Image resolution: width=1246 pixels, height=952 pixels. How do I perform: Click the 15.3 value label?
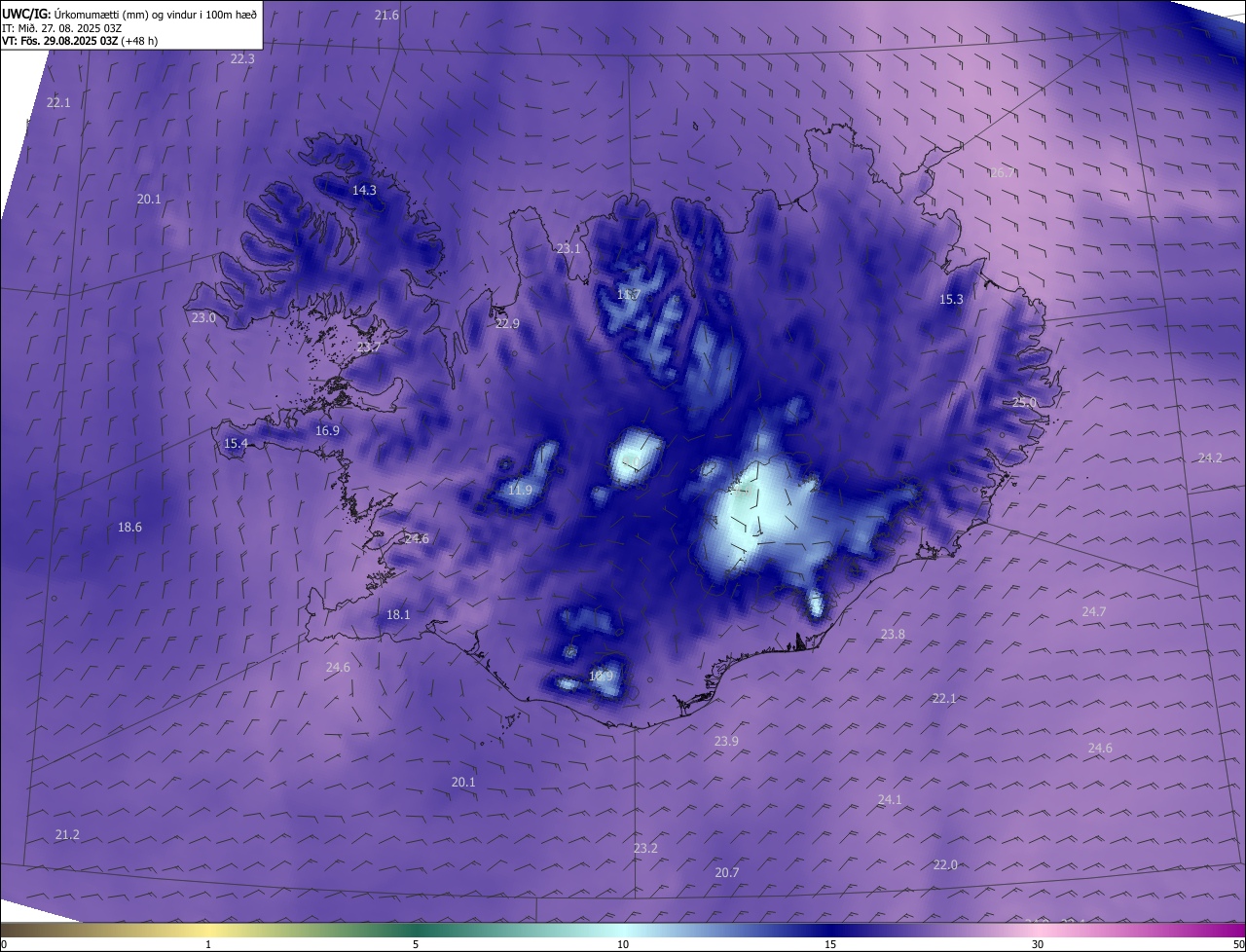click(x=951, y=299)
